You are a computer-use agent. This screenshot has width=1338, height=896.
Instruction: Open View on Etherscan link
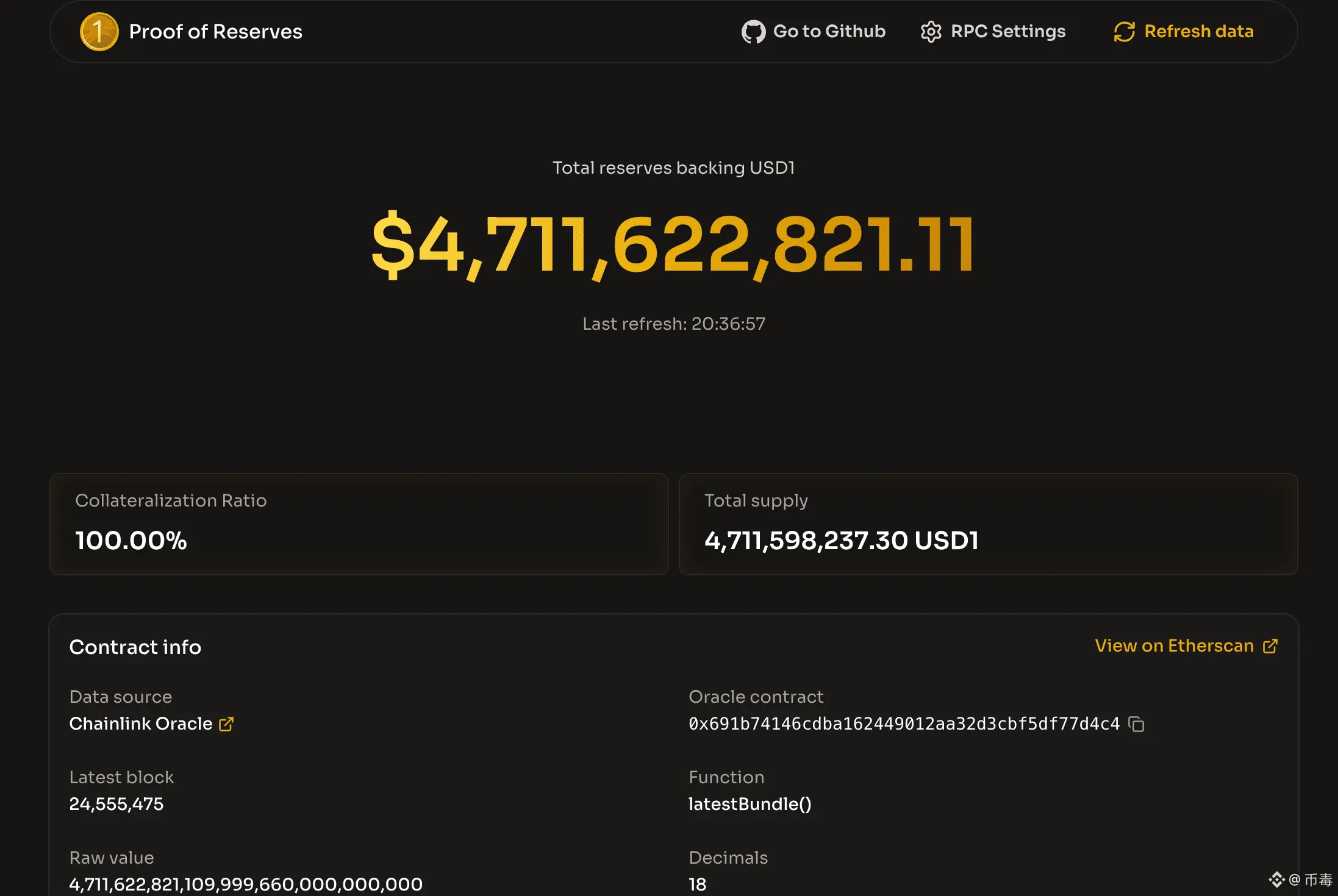click(x=1174, y=646)
